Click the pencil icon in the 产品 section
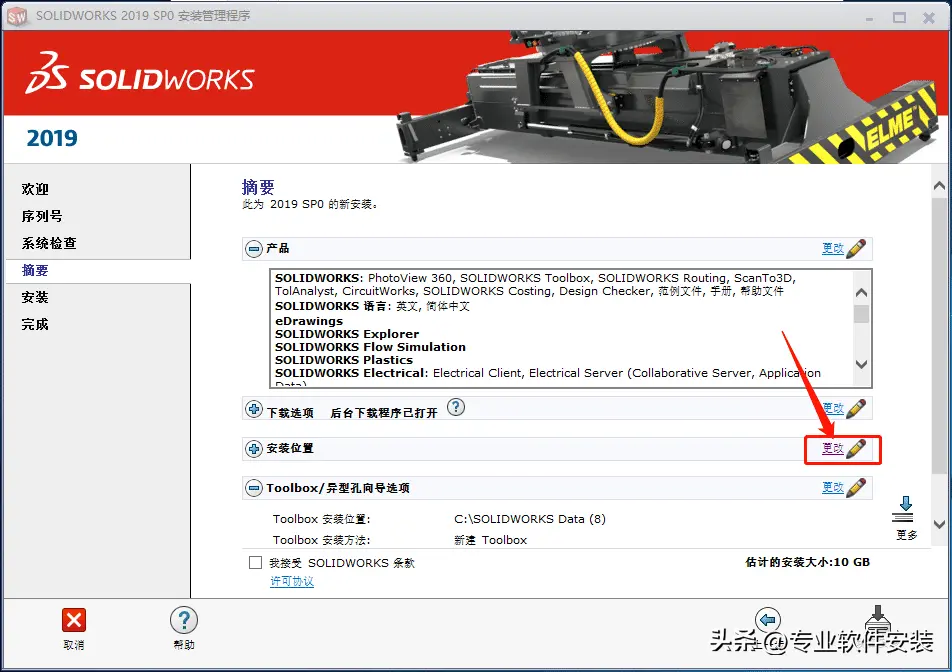The height and width of the screenshot is (672, 952). (x=855, y=248)
